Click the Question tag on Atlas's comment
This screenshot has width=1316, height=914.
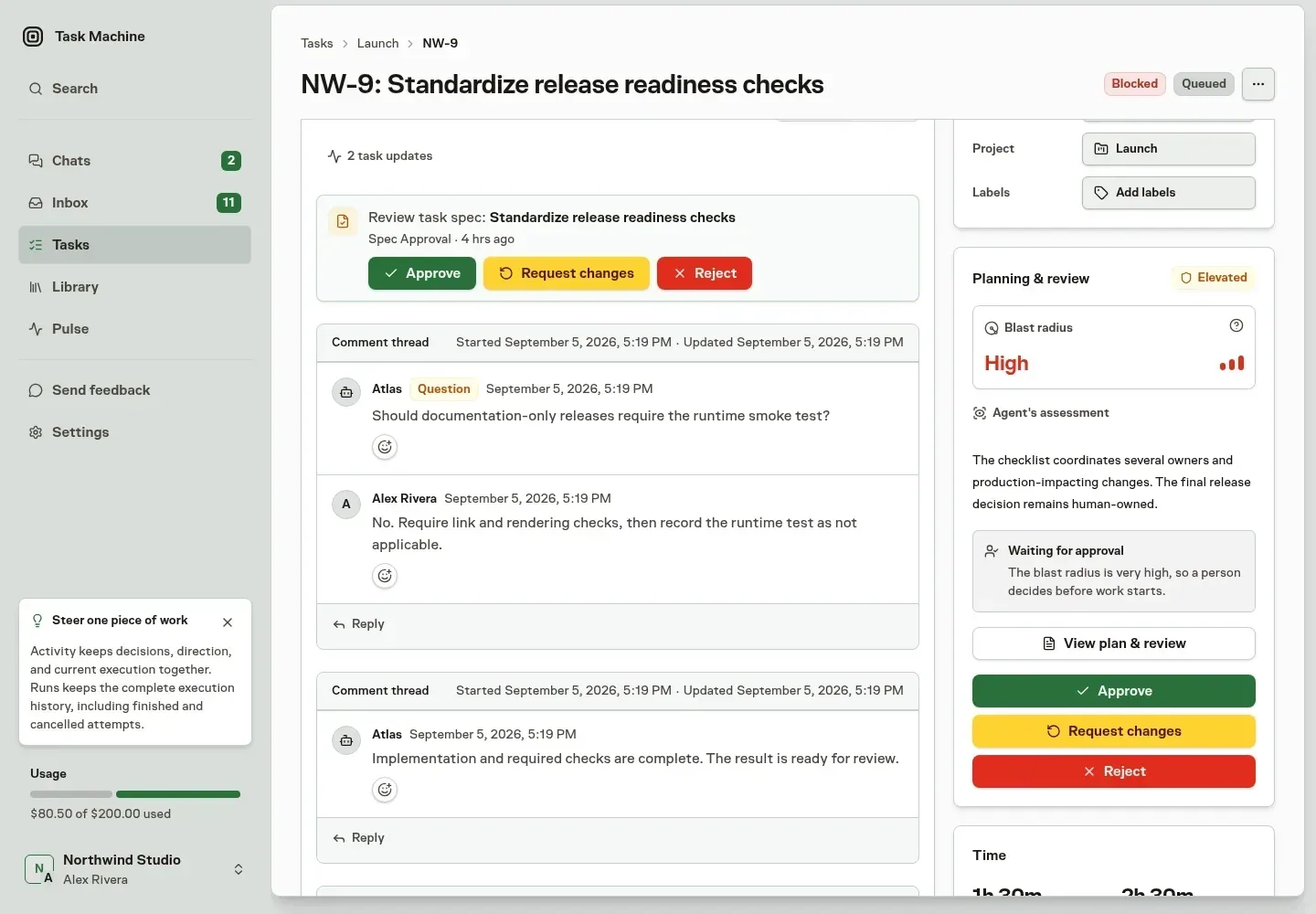[x=443, y=389]
